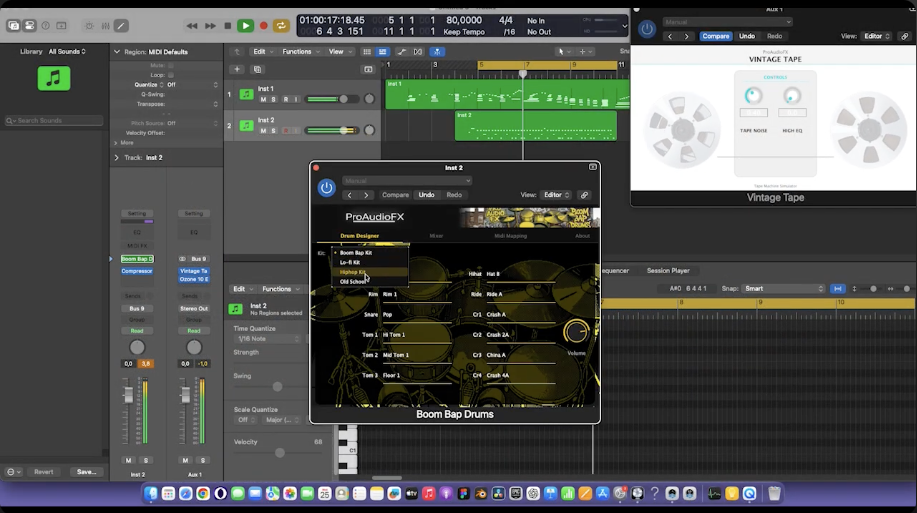
Task: Open Boom Bap Drums Manual preset dropdown
Action: tap(407, 181)
